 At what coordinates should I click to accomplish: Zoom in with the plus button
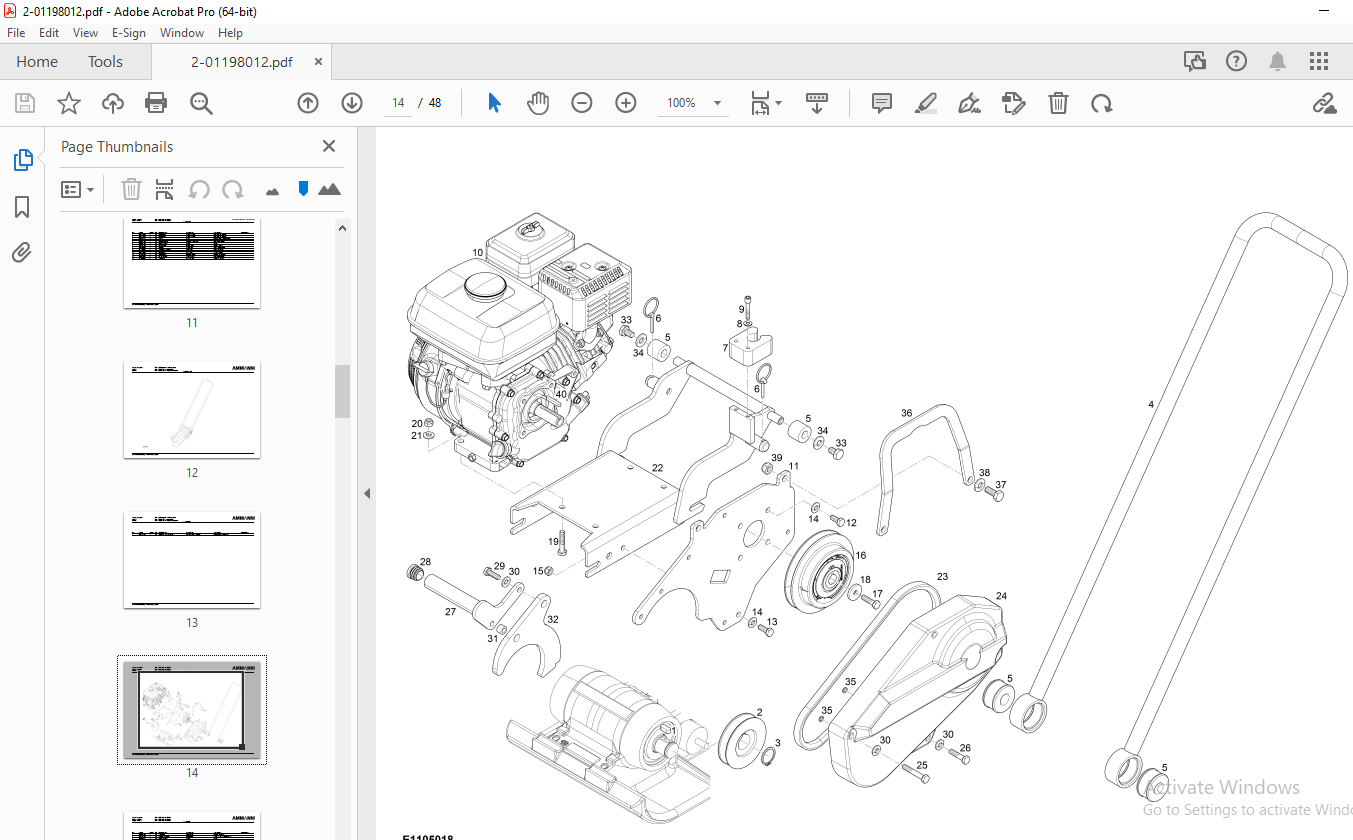(x=626, y=103)
